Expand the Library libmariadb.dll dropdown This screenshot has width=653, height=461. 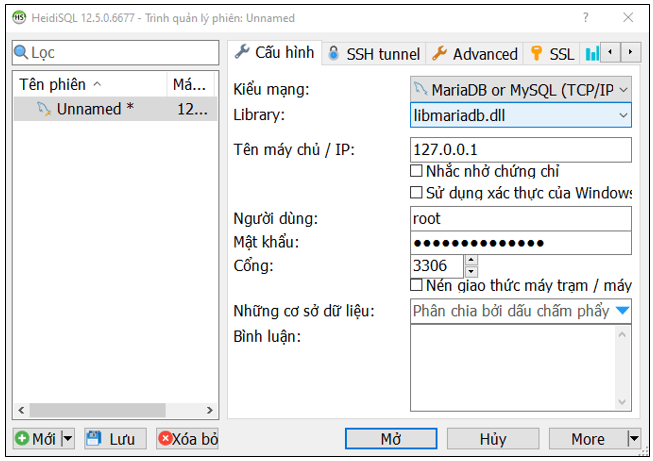(623, 115)
